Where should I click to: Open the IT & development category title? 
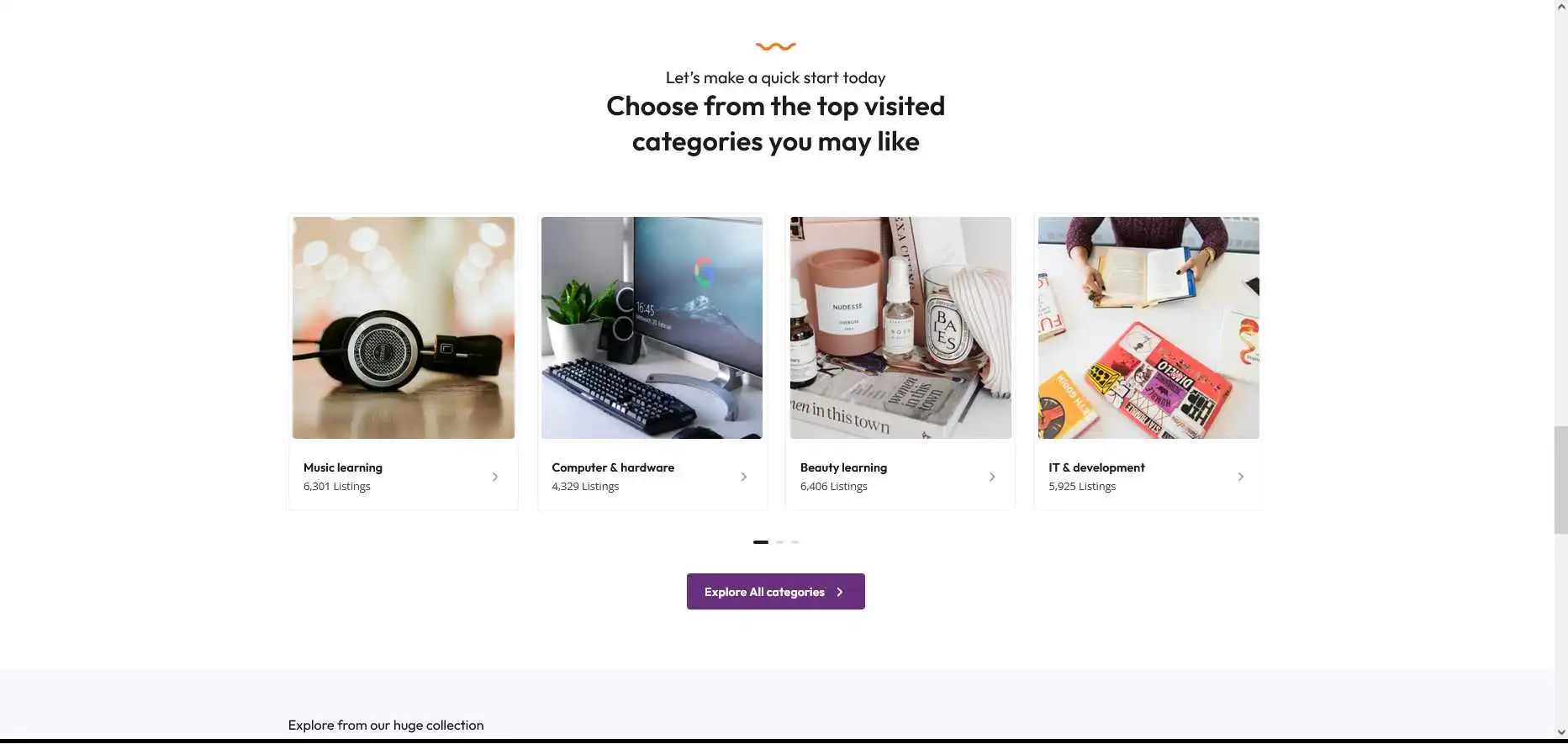tap(1096, 467)
